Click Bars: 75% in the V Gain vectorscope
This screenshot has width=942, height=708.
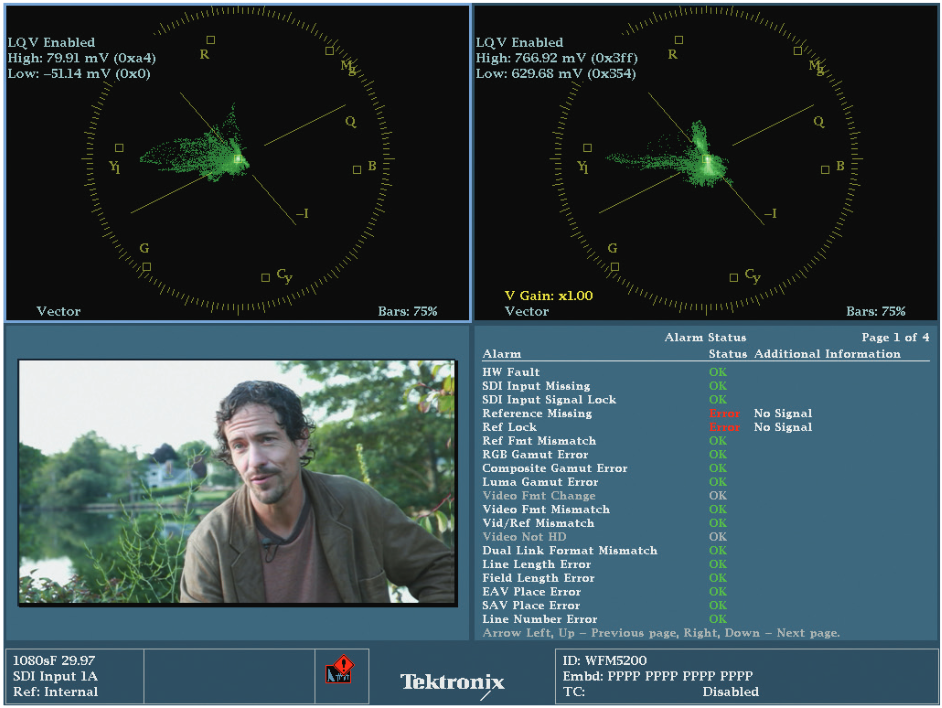click(x=875, y=311)
